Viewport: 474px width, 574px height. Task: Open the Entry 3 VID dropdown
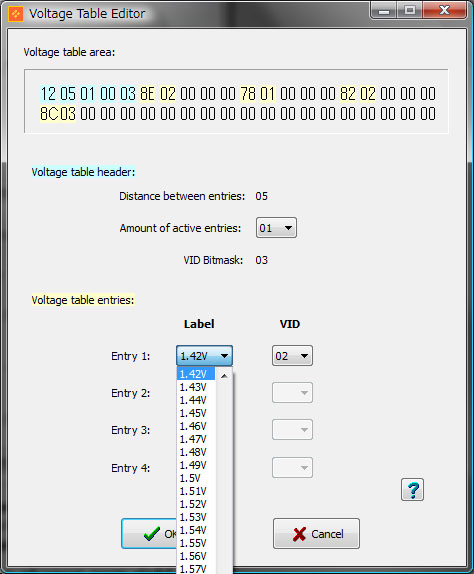(292, 430)
